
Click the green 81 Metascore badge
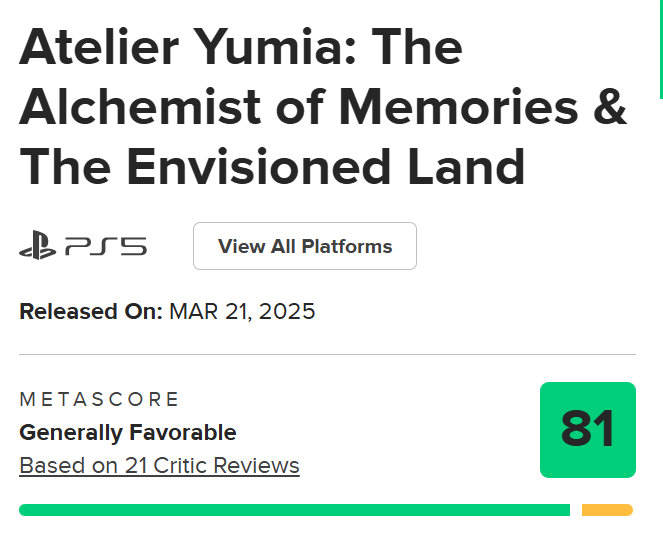[x=588, y=430]
